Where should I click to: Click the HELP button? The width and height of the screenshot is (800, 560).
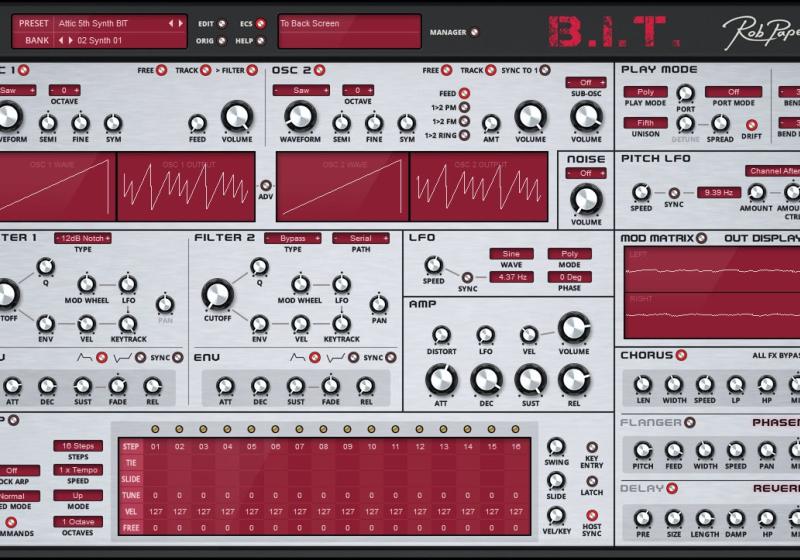click(261, 41)
